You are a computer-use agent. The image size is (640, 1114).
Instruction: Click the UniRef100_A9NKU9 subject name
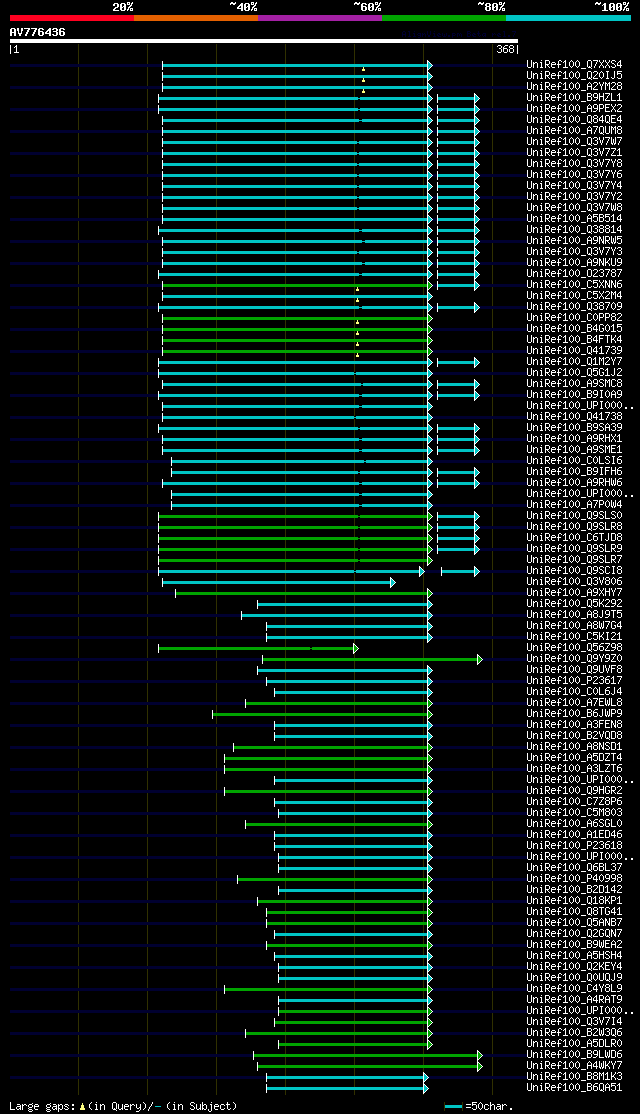(x=574, y=262)
